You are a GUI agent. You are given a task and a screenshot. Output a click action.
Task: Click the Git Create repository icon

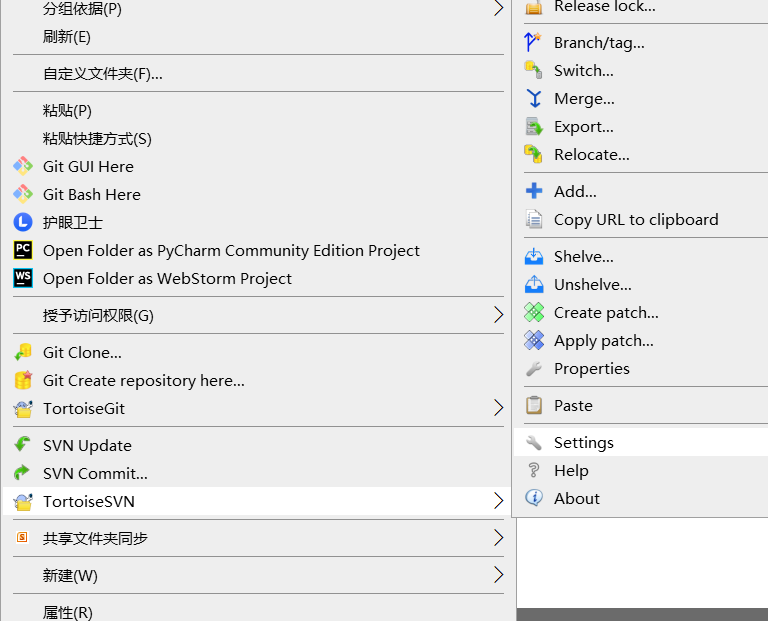click(x=23, y=380)
